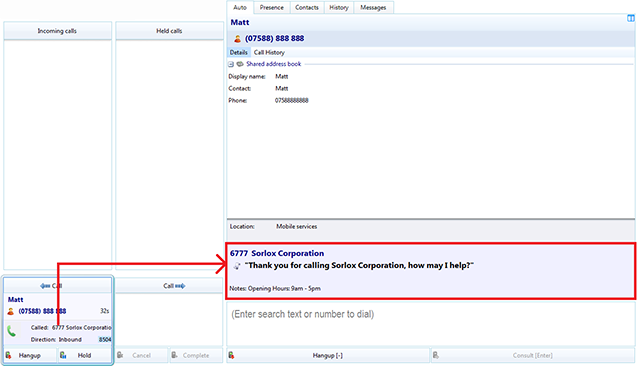Image resolution: width=639 pixels, height=366 pixels.
Task: Put Matt's call on Hold
Action: tap(84, 355)
